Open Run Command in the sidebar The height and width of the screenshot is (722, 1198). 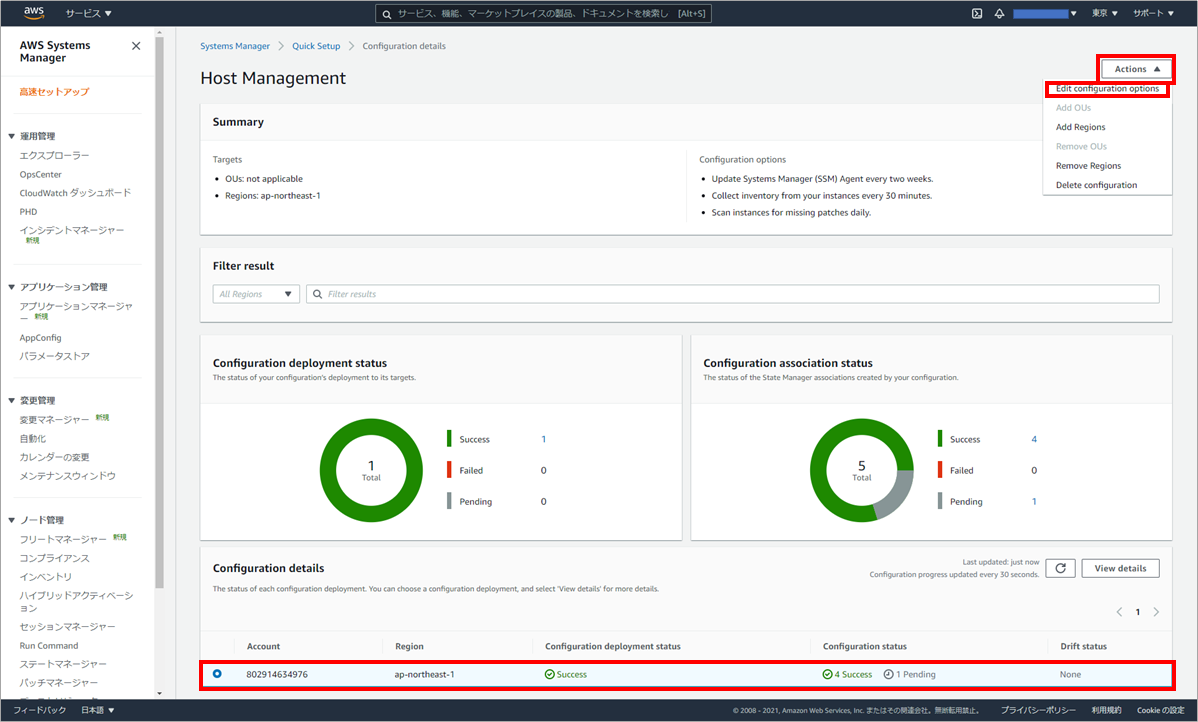pos(49,646)
